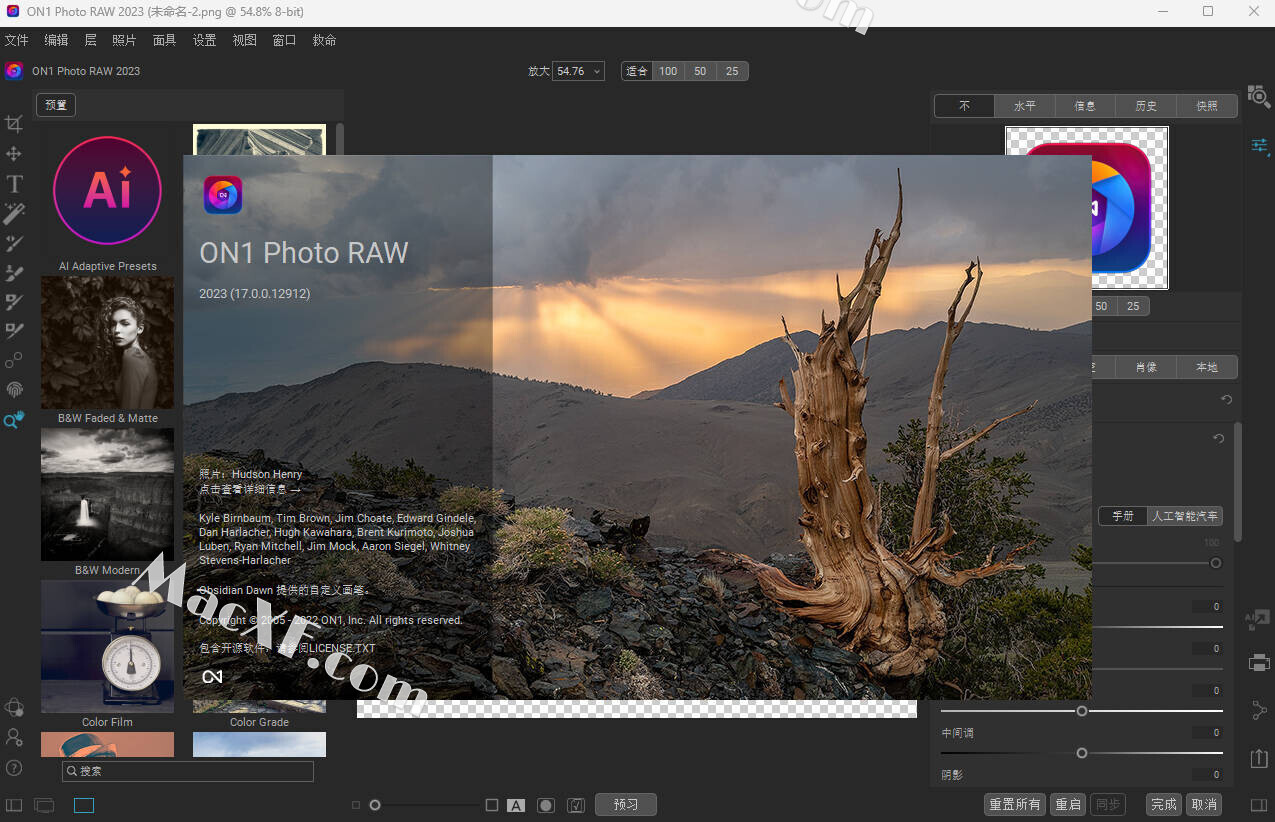1275x822 pixels.
Task: Toggle the left panel visibility icon
Action: coord(14,805)
